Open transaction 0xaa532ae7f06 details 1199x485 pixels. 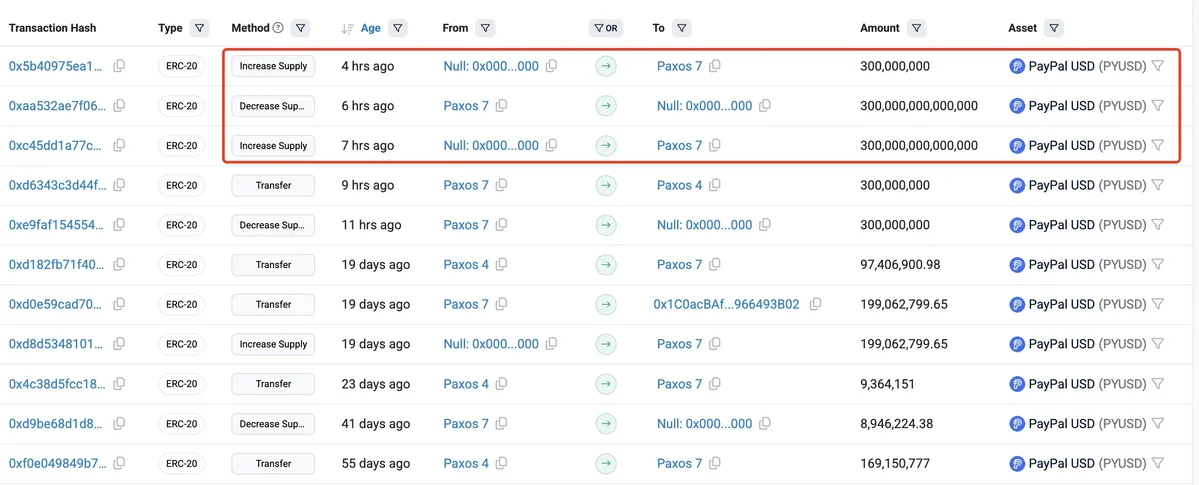click(55, 106)
